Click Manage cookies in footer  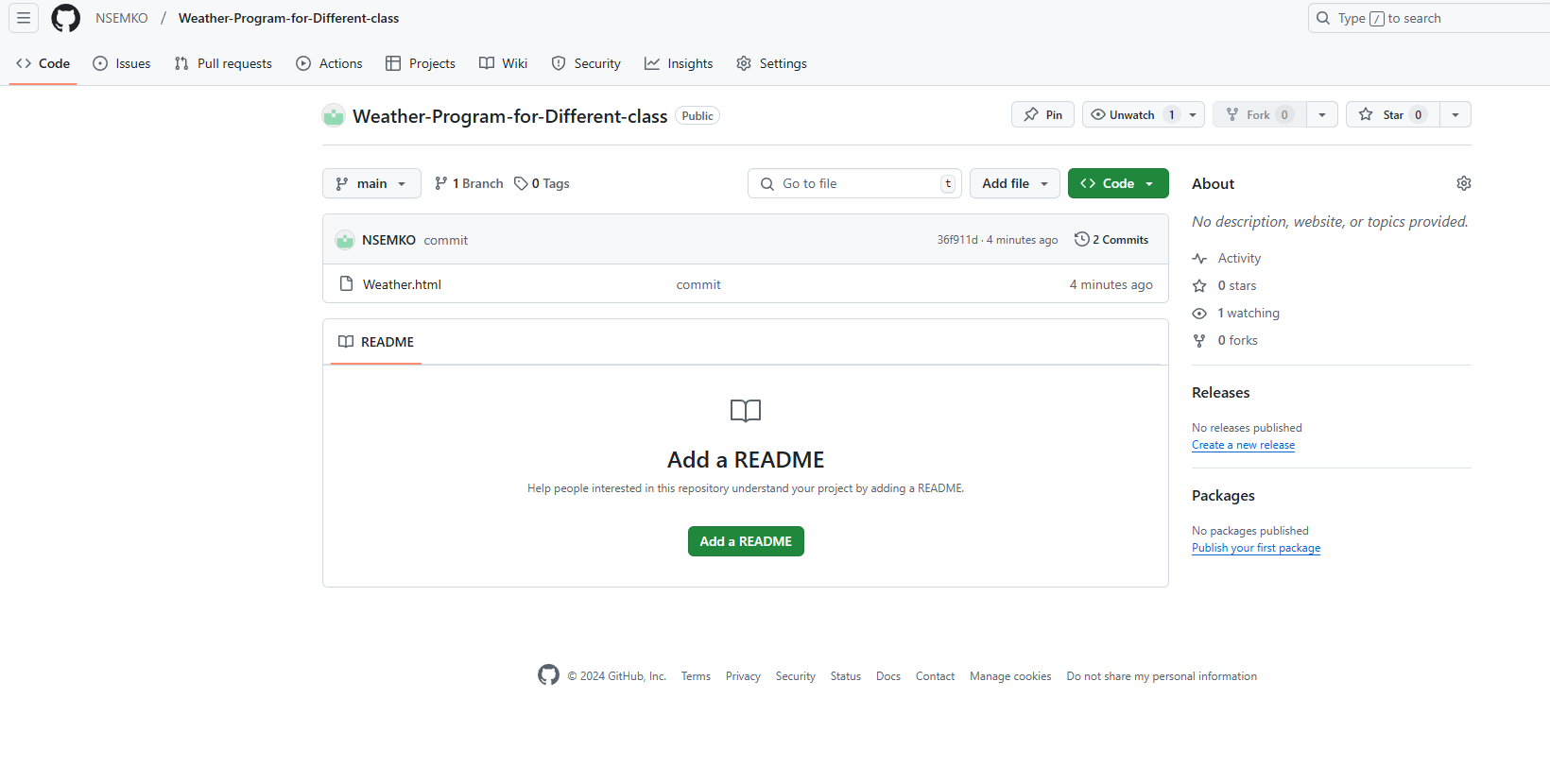(1010, 676)
